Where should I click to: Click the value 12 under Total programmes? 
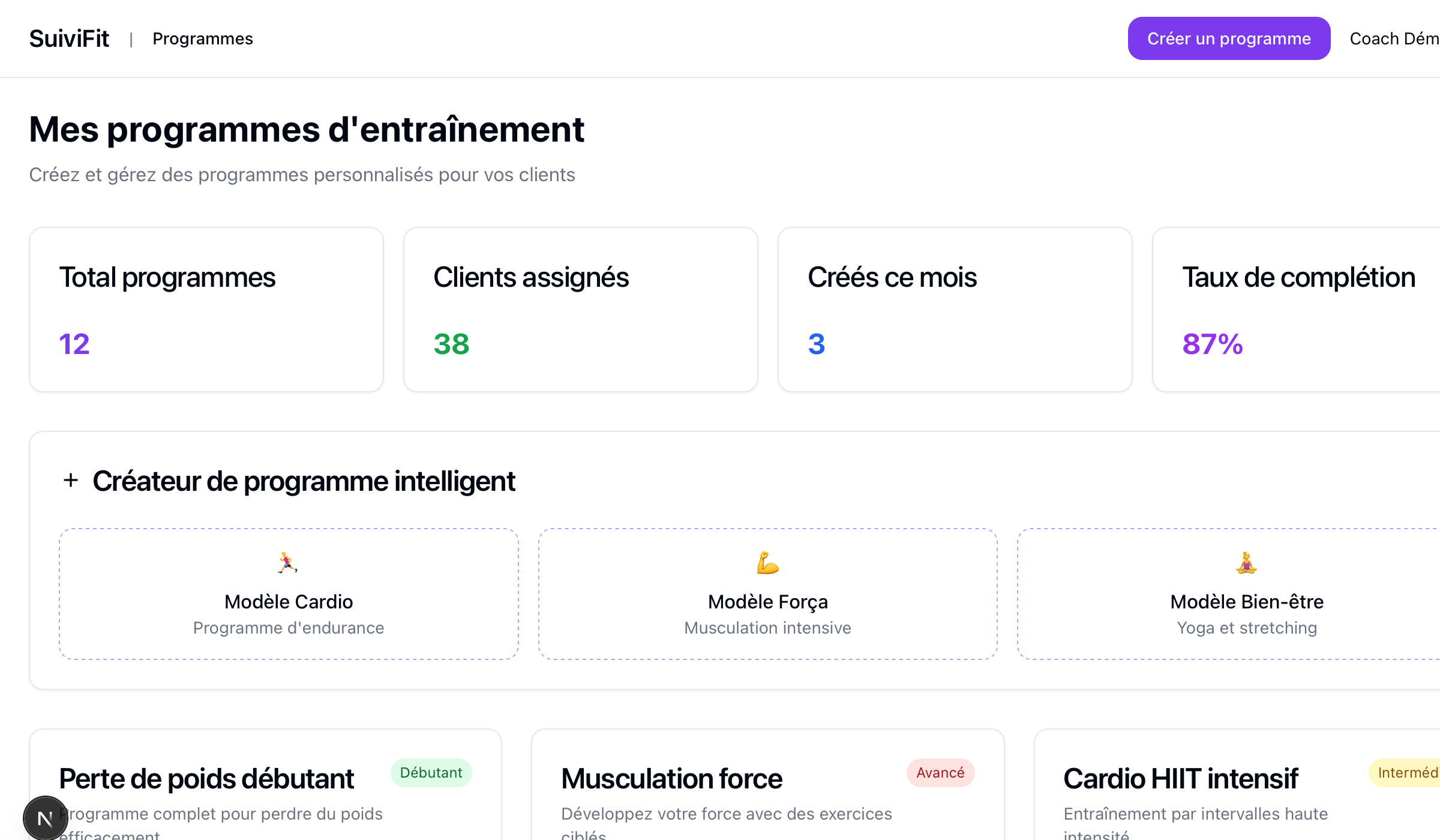tap(74, 344)
